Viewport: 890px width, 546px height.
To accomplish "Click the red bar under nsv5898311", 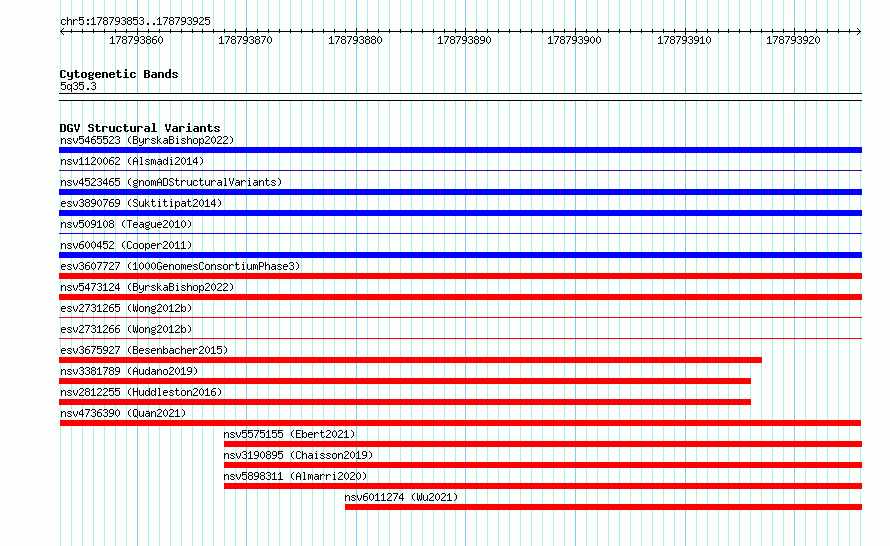I will tap(543, 486).
